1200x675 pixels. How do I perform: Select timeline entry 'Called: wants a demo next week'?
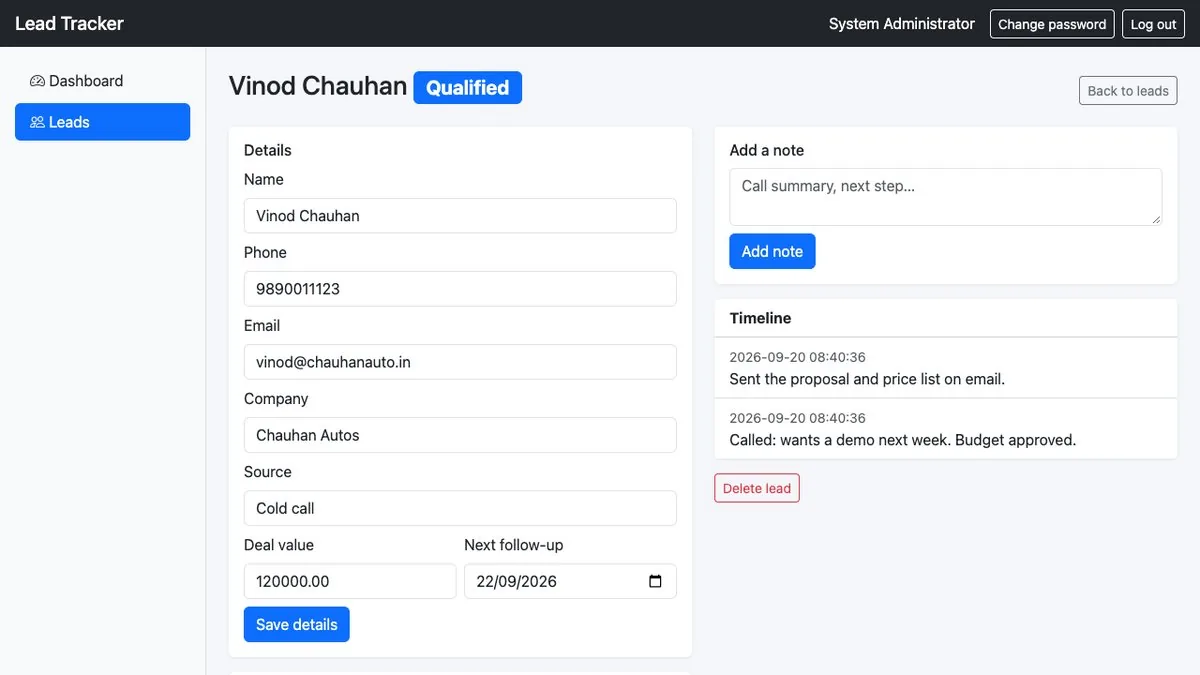[946, 429]
